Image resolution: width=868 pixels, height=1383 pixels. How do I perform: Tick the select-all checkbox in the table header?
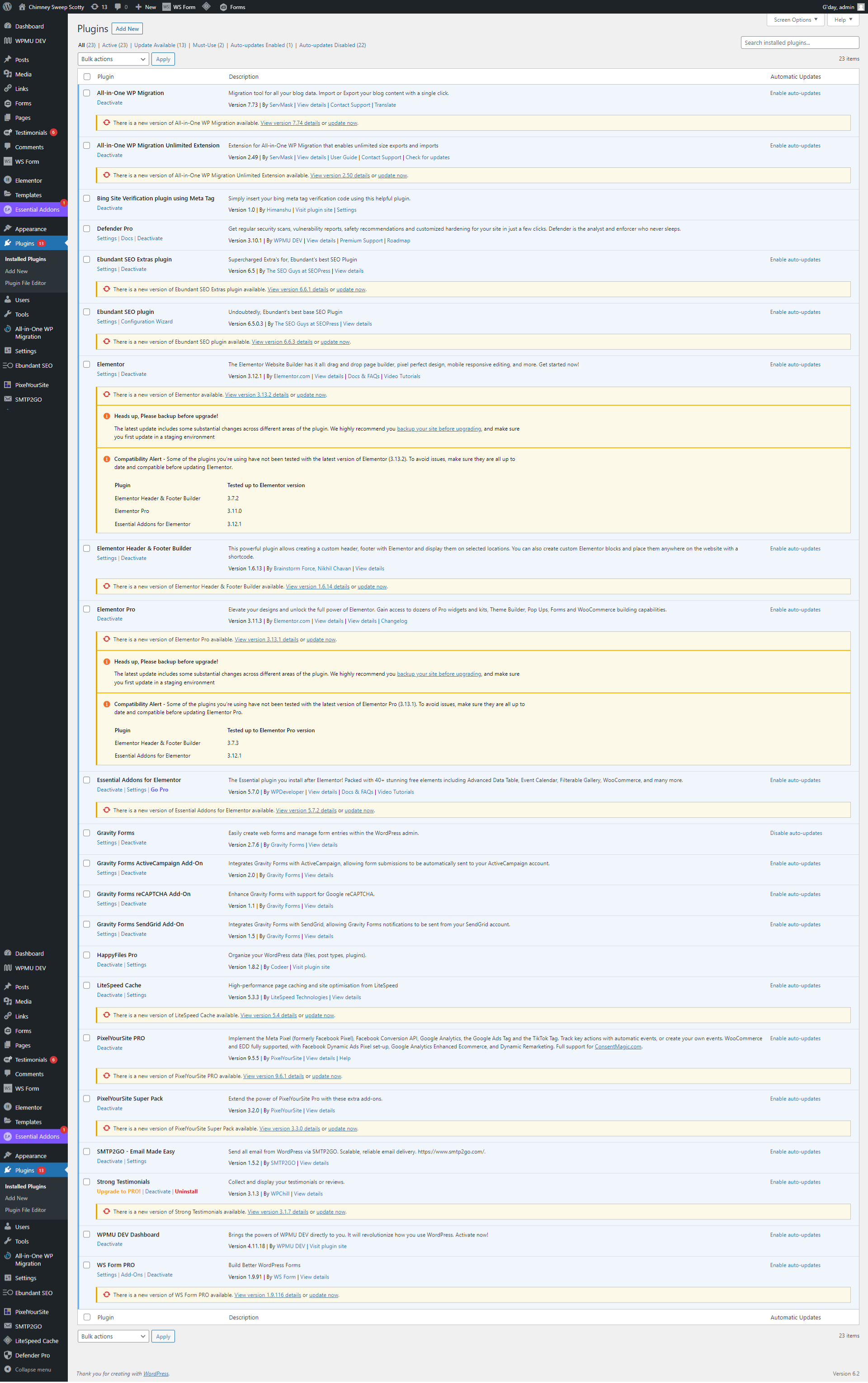(x=87, y=77)
